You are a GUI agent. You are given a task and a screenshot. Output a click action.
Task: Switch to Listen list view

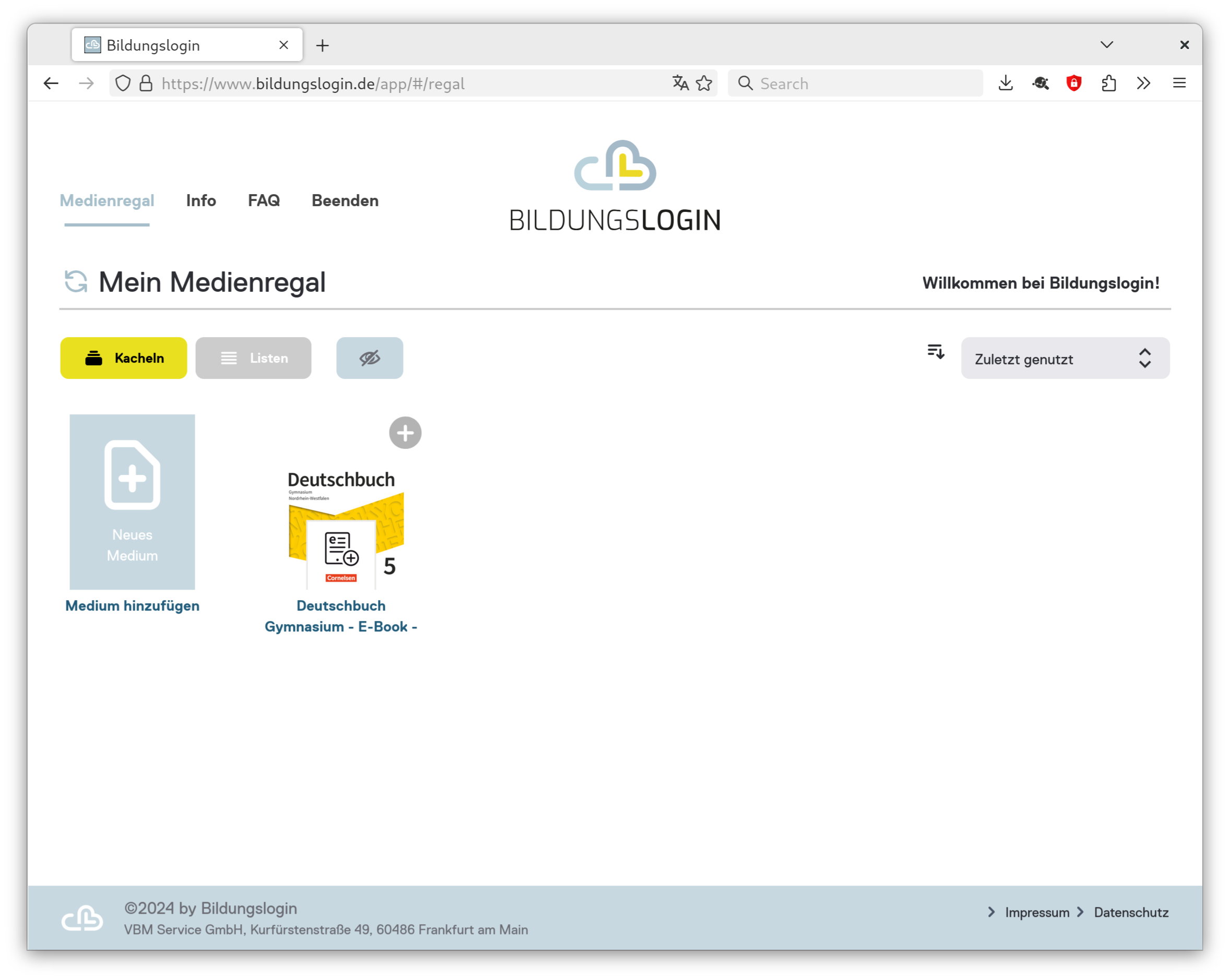pyautogui.click(x=253, y=358)
